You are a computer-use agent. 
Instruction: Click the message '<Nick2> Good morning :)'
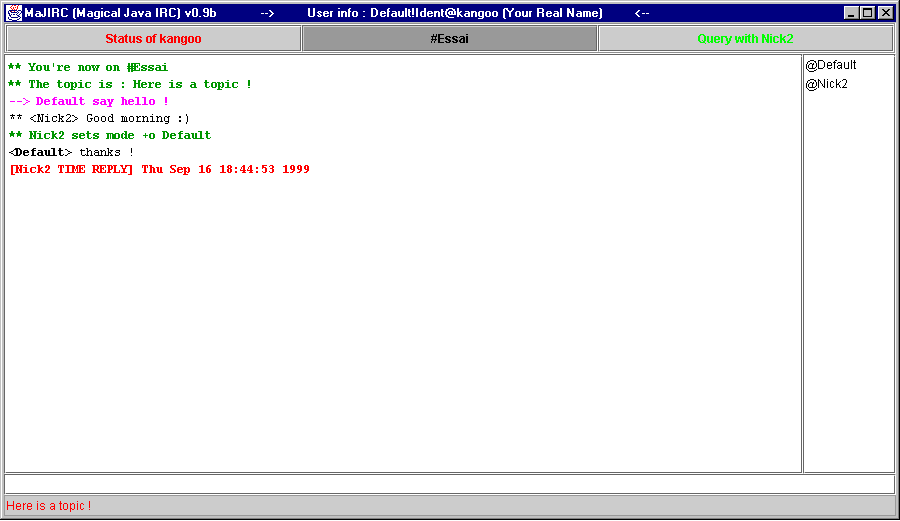click(x=99, y=118)
